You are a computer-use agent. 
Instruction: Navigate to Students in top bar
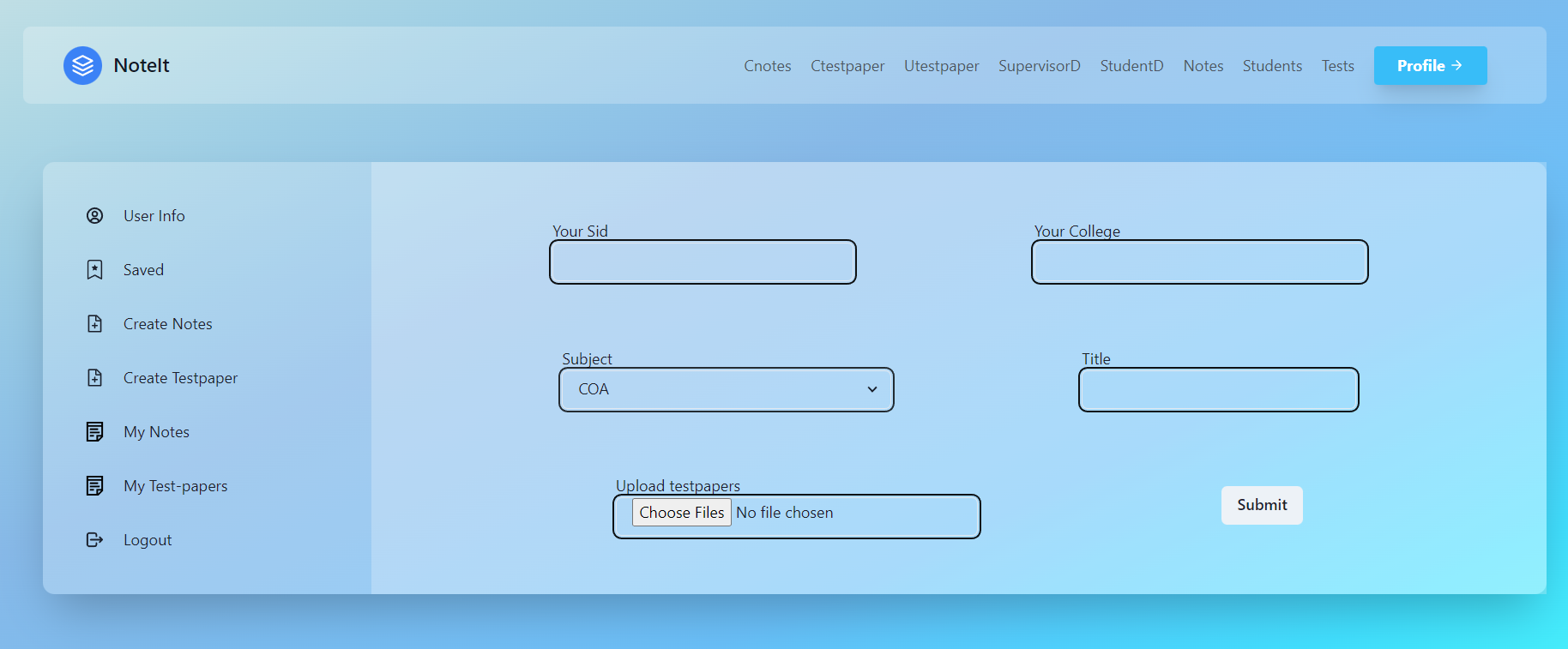click(1272, 66)
